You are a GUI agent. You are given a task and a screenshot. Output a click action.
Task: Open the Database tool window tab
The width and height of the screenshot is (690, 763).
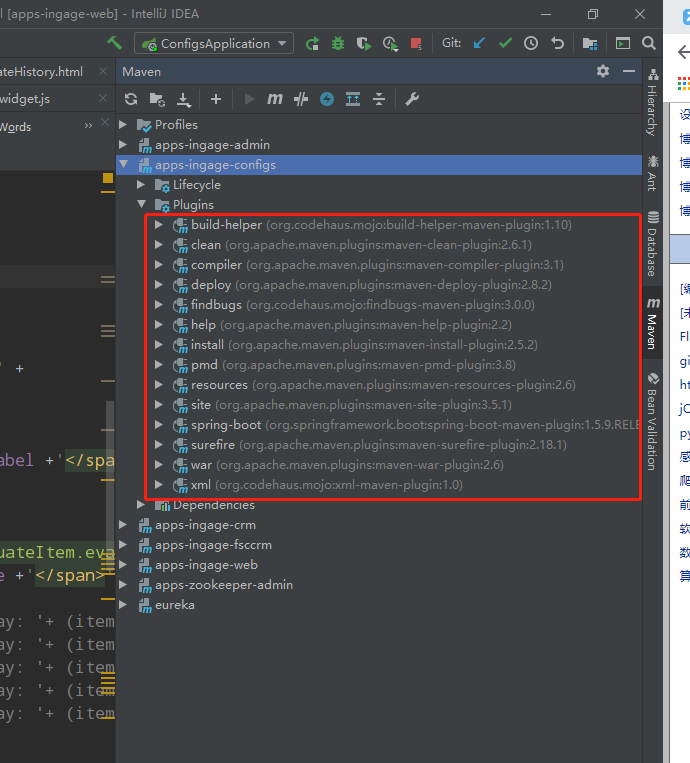coord(653,244)
